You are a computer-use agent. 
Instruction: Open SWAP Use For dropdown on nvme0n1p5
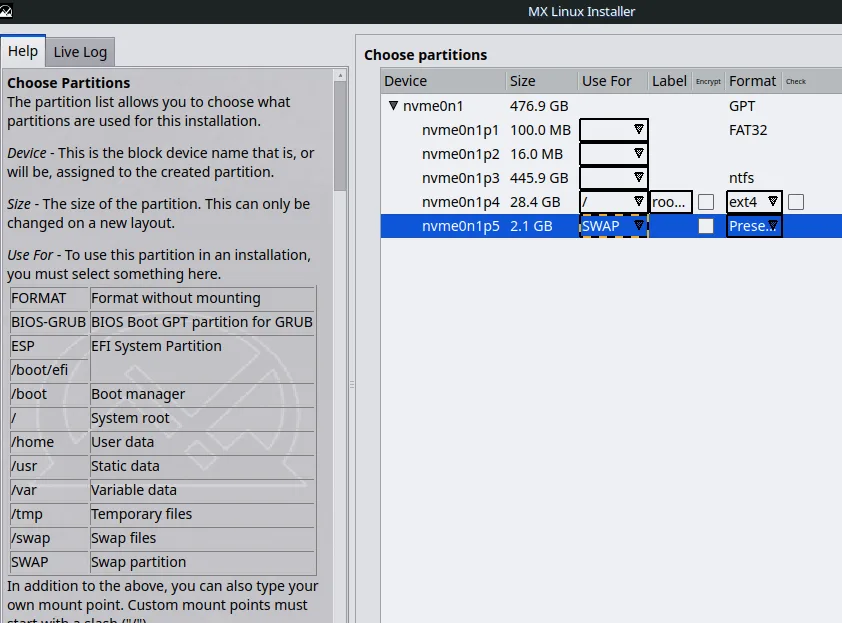(x=614, y=226)
